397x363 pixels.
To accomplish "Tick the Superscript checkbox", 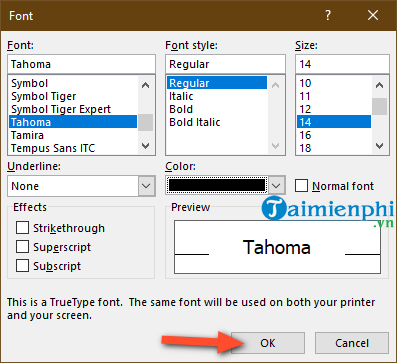I will [22, 247].
